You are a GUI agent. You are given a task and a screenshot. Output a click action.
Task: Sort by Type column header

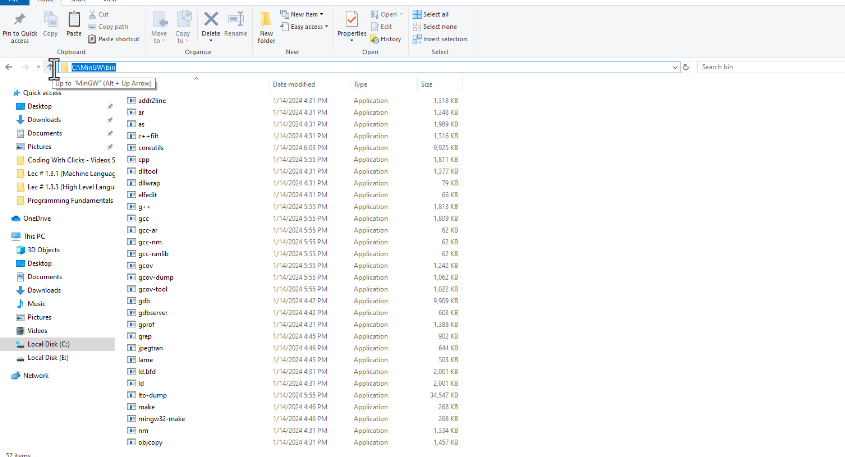pos(361,84)
